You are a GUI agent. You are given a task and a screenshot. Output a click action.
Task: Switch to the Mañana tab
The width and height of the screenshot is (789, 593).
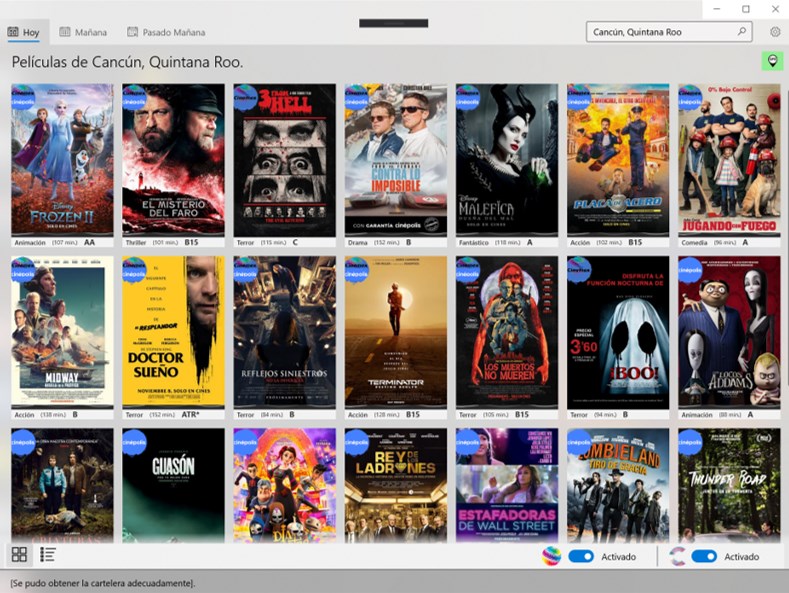coord(83,32)
